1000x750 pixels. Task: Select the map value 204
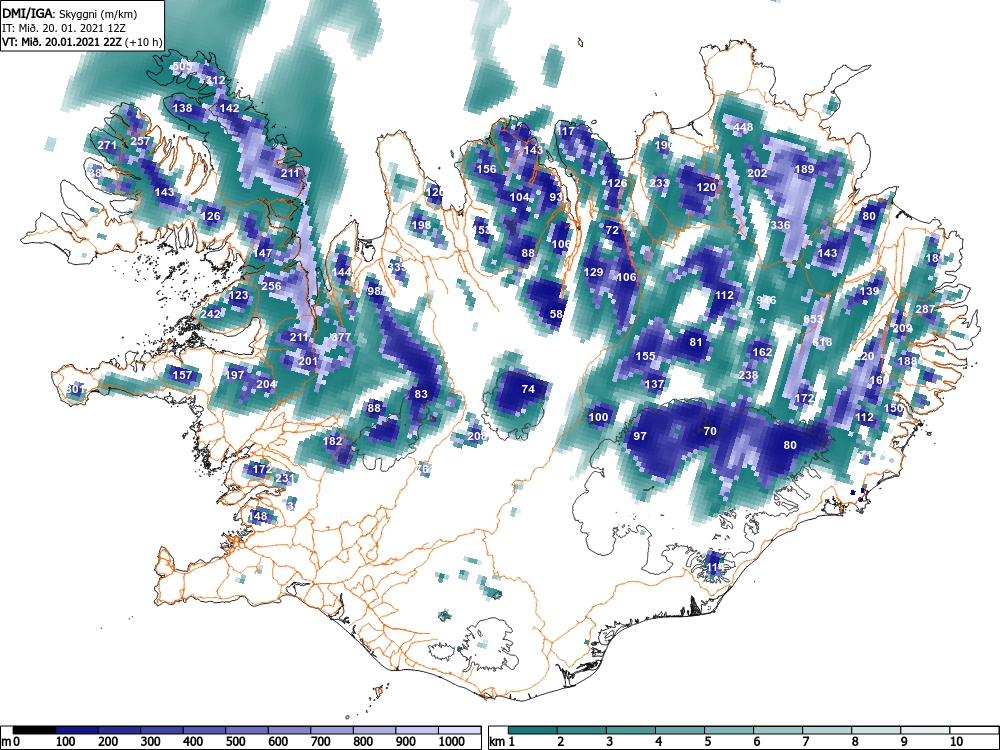pos(266,384)
